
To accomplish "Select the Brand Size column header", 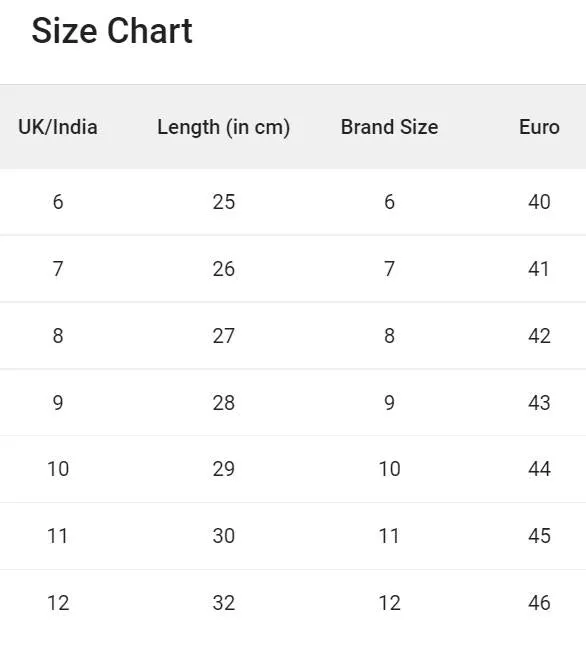I will (x=390, y=127).
